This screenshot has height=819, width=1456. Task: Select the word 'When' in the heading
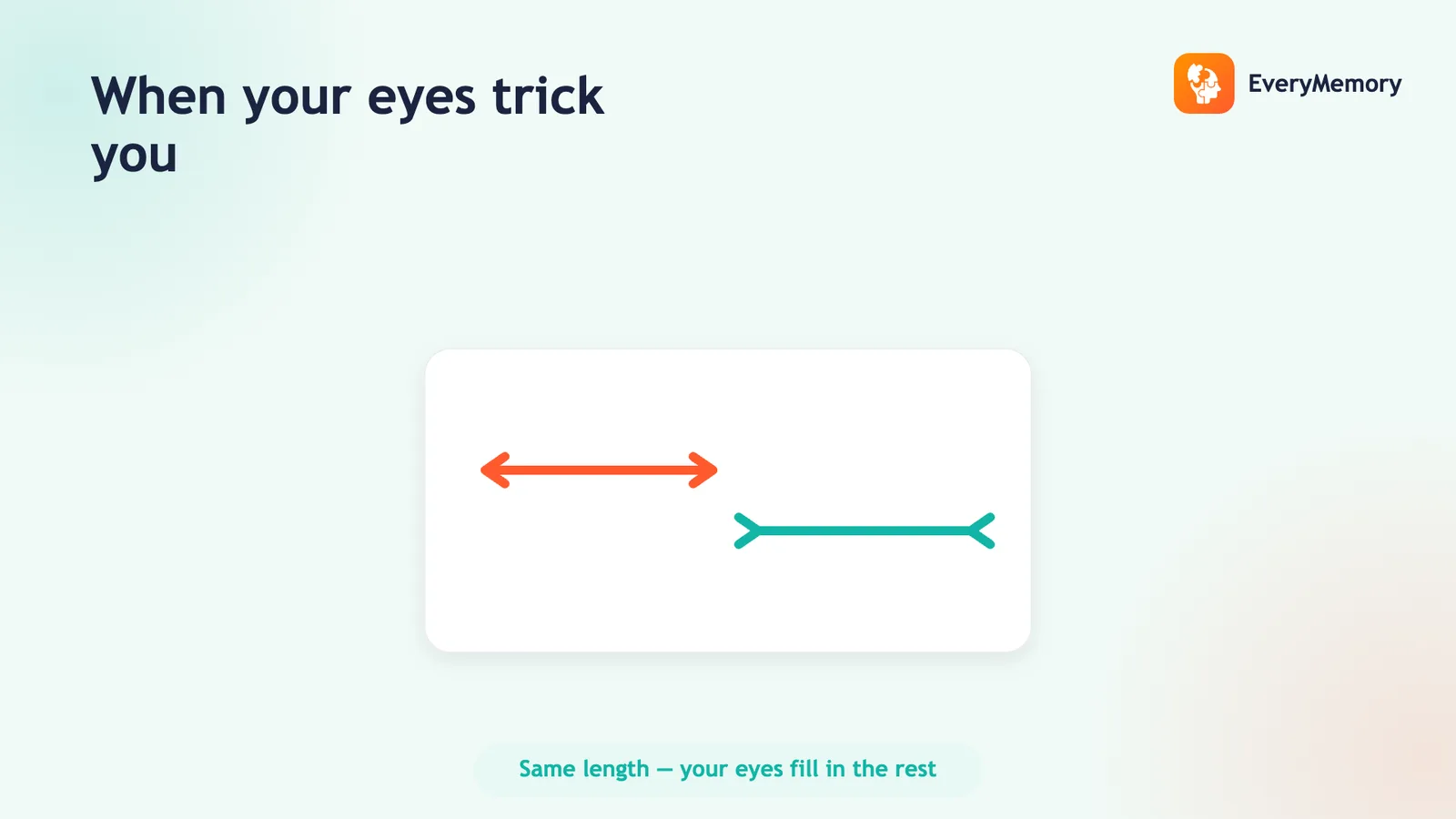(158, 96)
